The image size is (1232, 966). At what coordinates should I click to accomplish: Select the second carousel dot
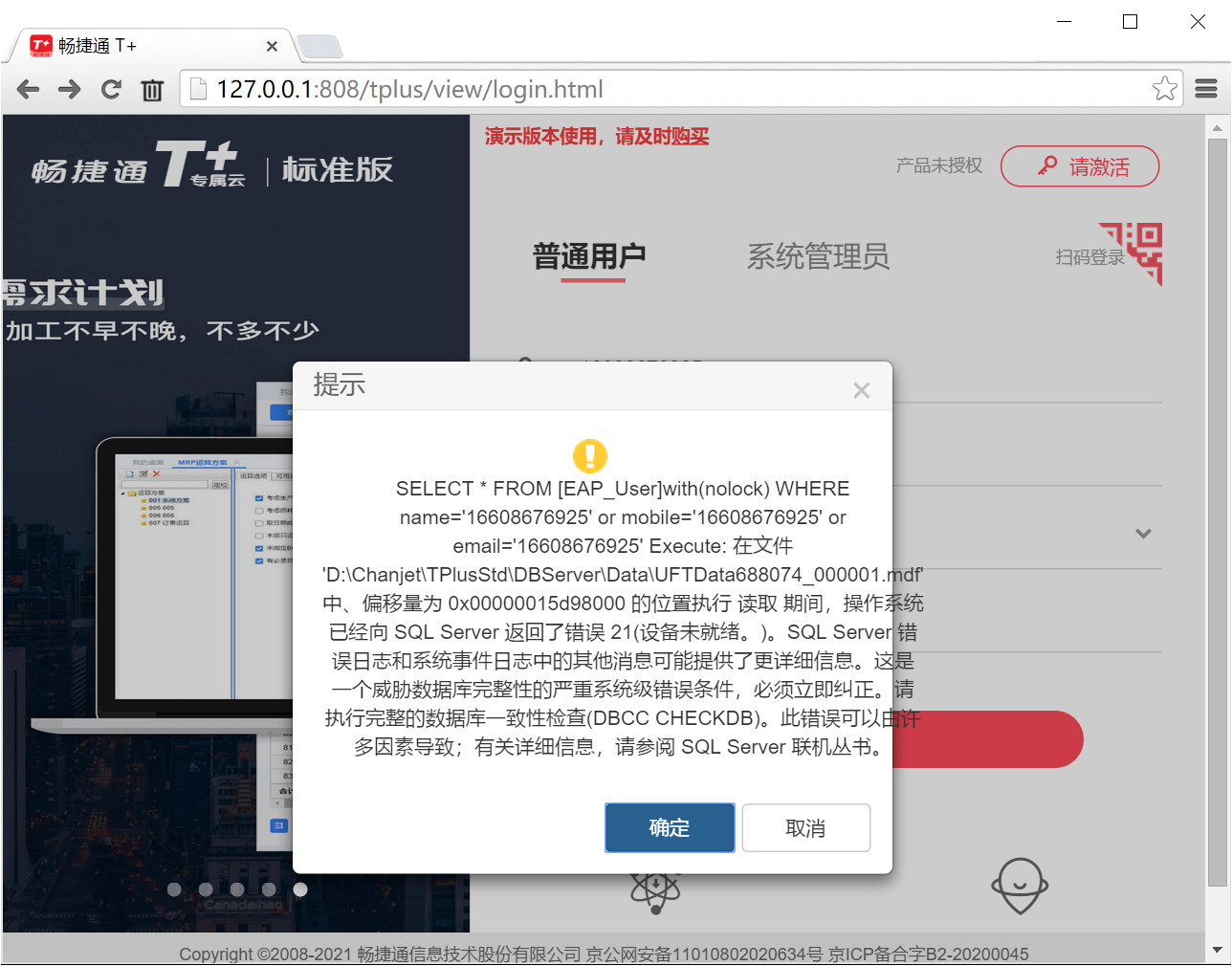coord(206,889)
